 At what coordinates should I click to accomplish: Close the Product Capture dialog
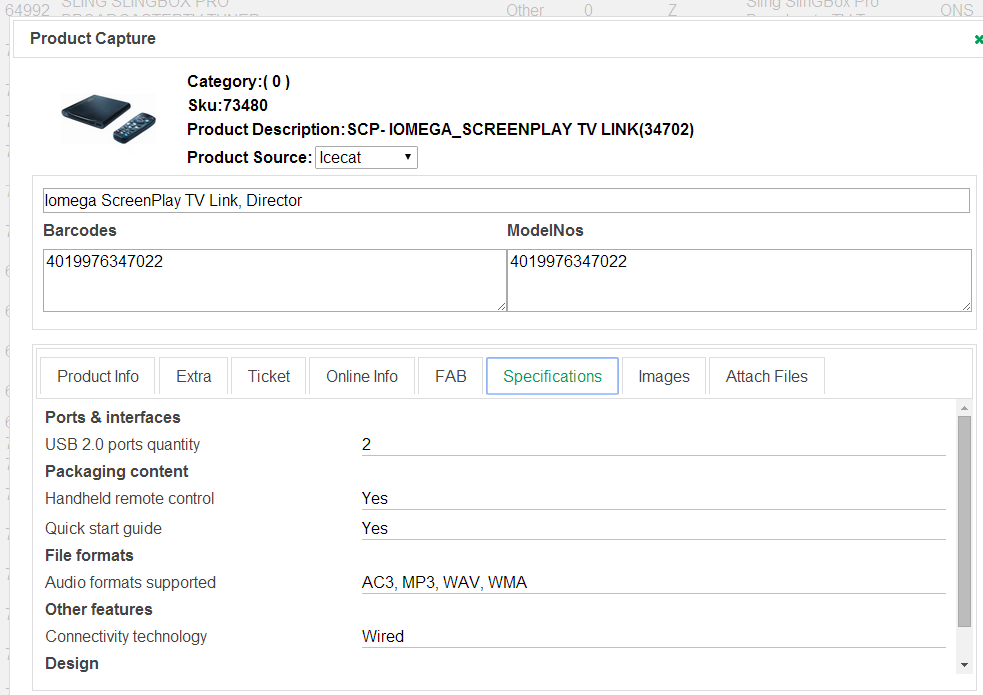point(978,39)
